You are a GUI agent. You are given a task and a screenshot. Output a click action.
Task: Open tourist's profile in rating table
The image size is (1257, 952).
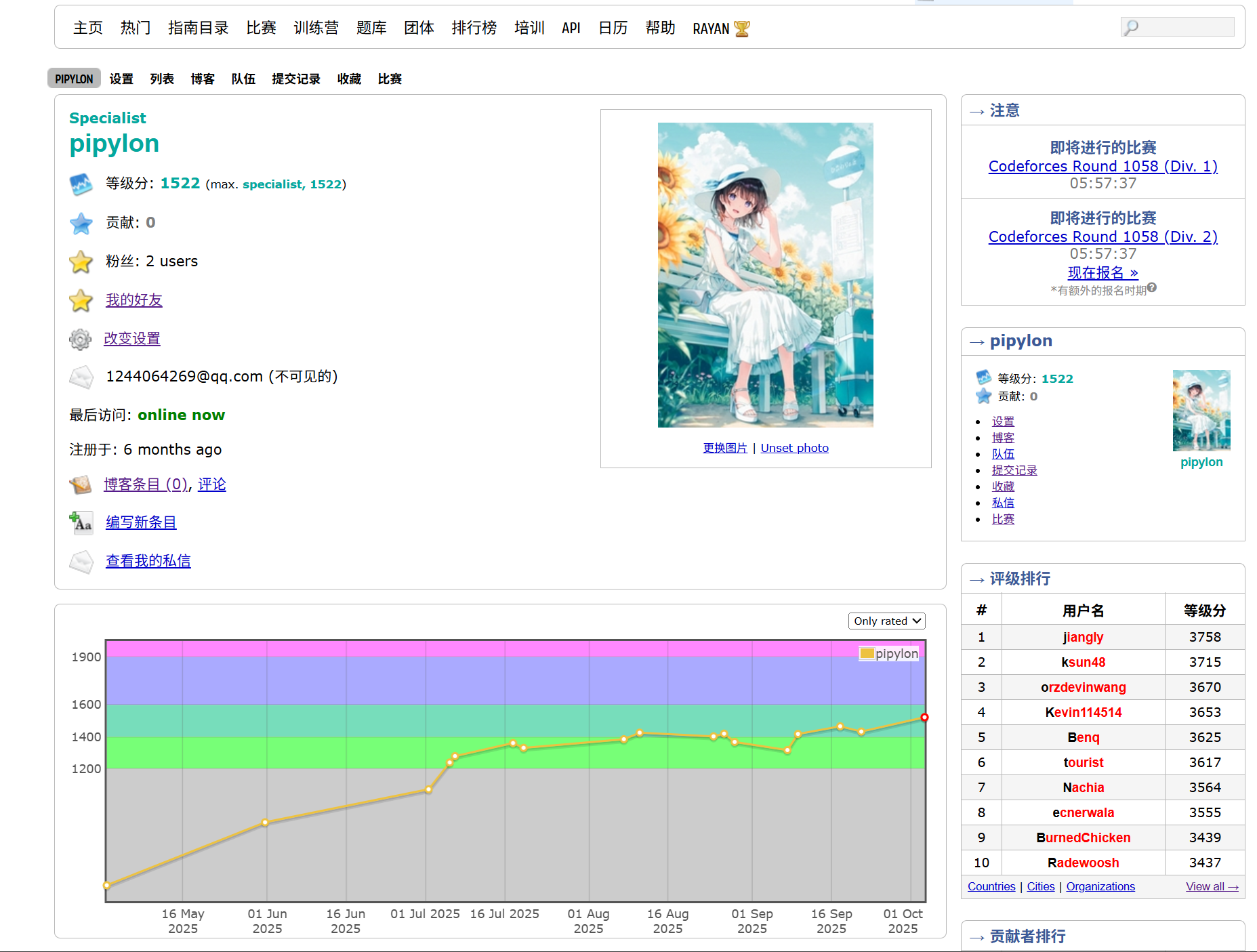1083,762
